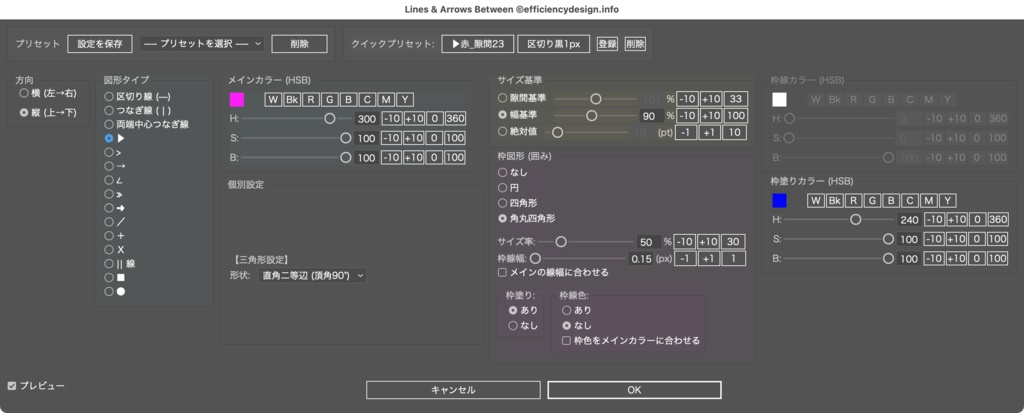Click the quick preset 登録 button

(607, 44)
